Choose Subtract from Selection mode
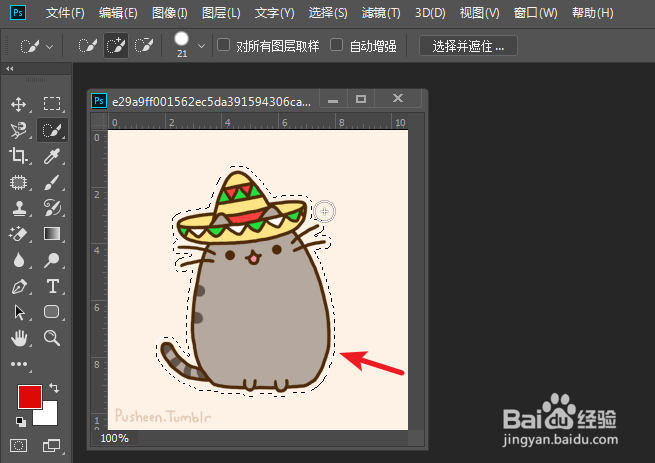 point(144,46)
